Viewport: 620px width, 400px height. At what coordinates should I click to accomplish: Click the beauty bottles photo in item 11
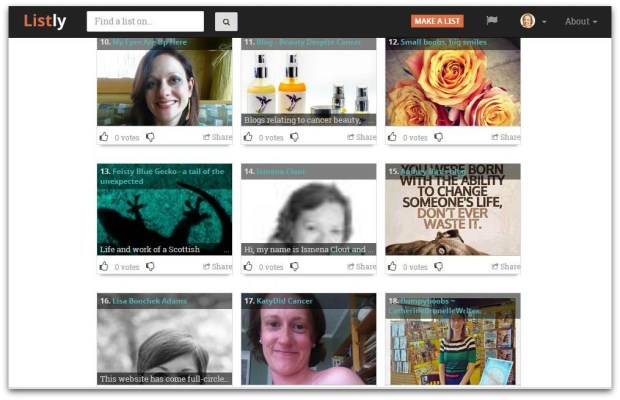[x=308, y=81]
